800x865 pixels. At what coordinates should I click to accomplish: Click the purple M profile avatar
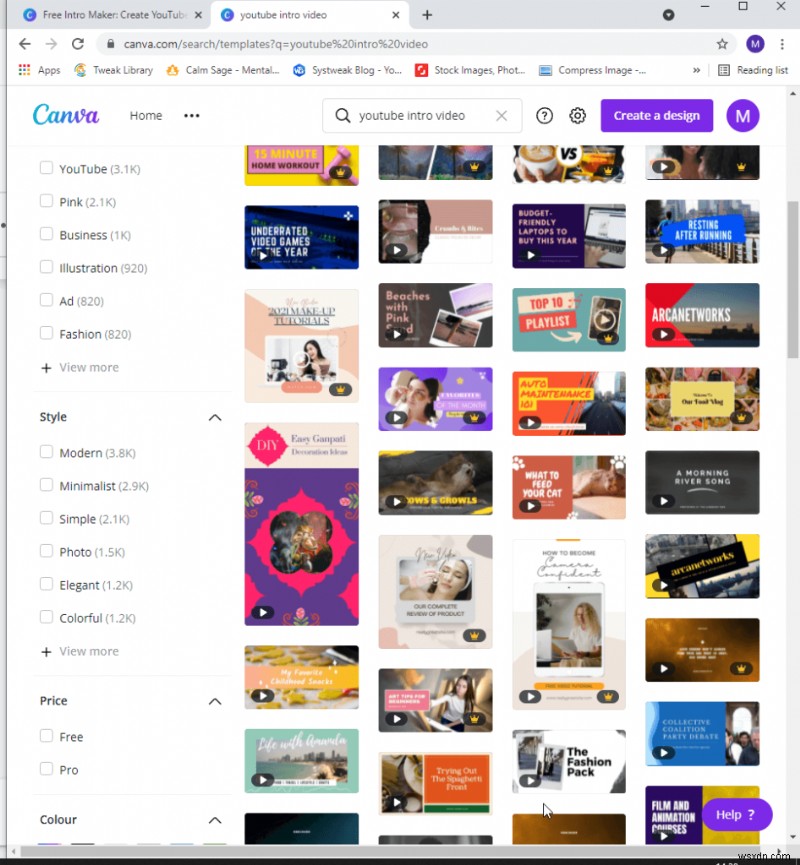(x=743, y=116)
